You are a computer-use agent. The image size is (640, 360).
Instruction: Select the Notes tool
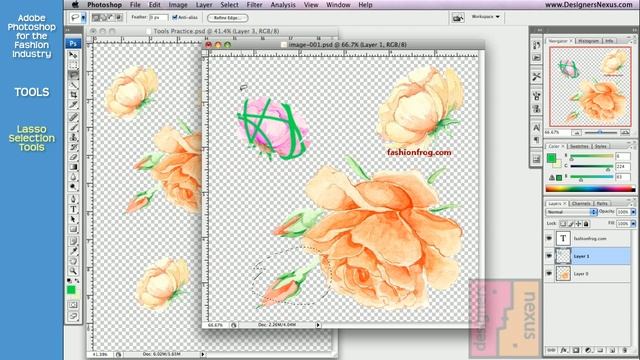click(x=73, y=242)
